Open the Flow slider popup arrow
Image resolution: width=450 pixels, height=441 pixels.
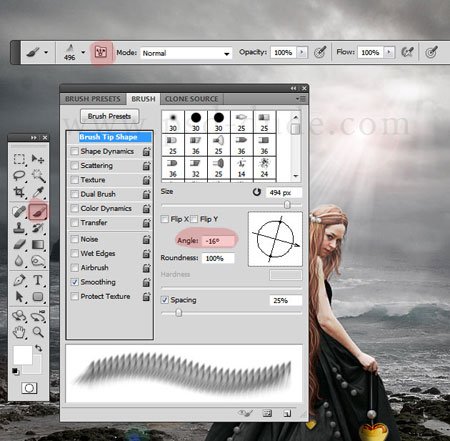[389, 52]
